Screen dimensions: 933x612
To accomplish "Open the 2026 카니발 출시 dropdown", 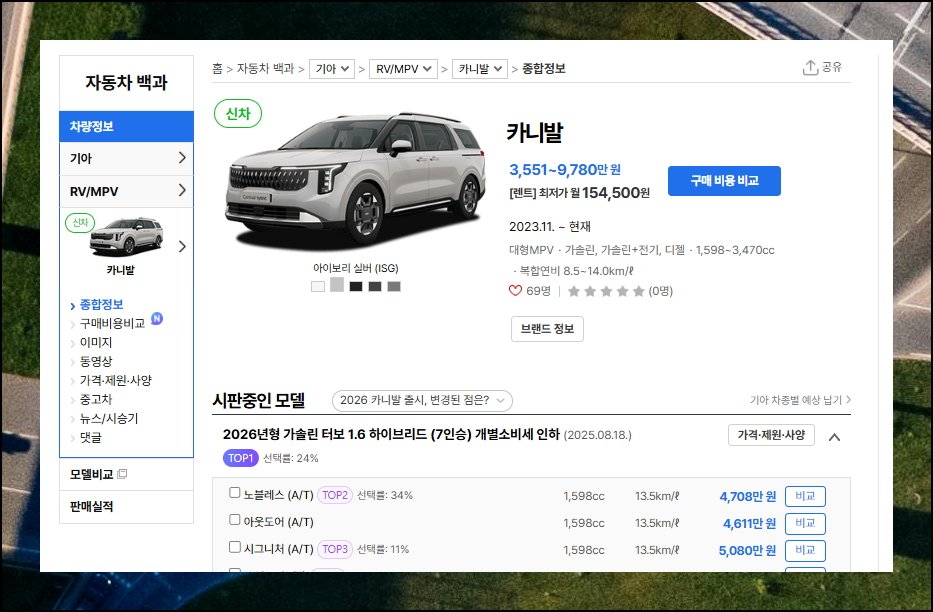I will click(x=422, y=400).
